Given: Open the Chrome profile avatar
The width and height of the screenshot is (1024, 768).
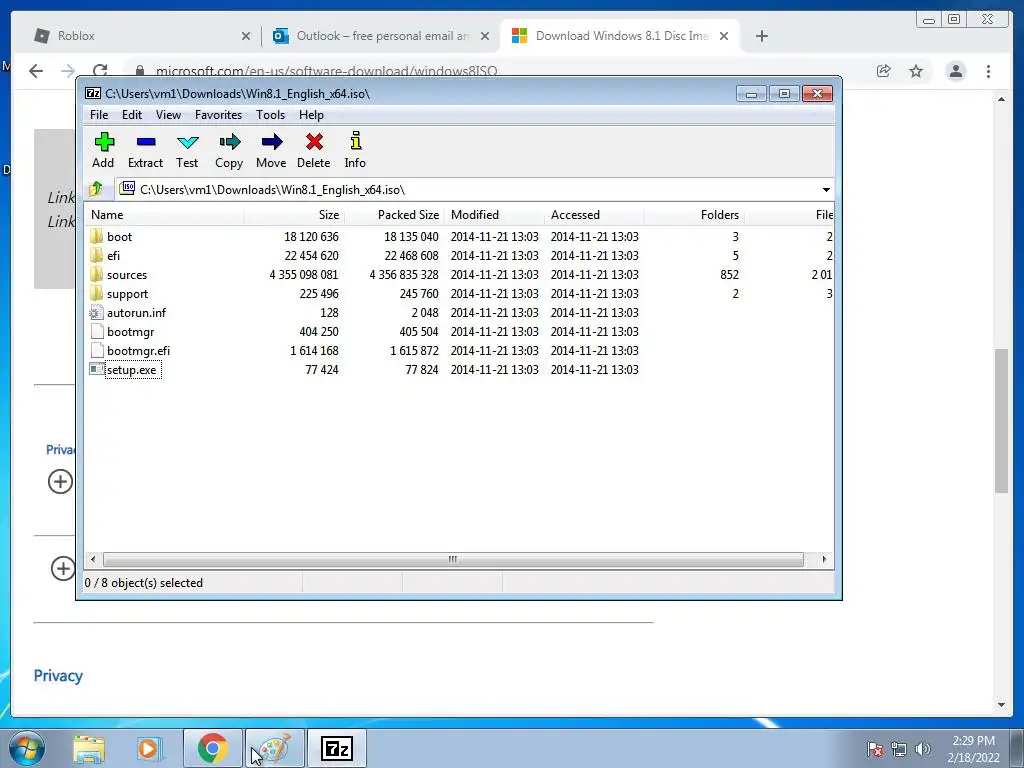Looking at the screenshot, I should pyautogui.click(x=955, y=71).
